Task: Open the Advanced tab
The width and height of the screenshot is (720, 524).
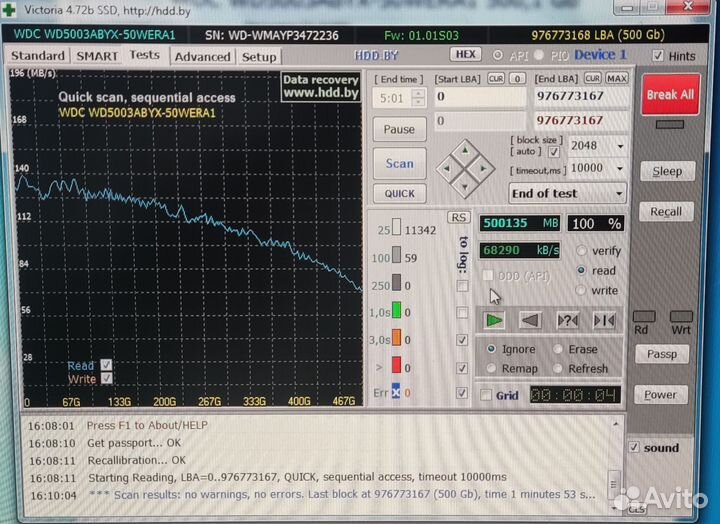Action: 202,56
